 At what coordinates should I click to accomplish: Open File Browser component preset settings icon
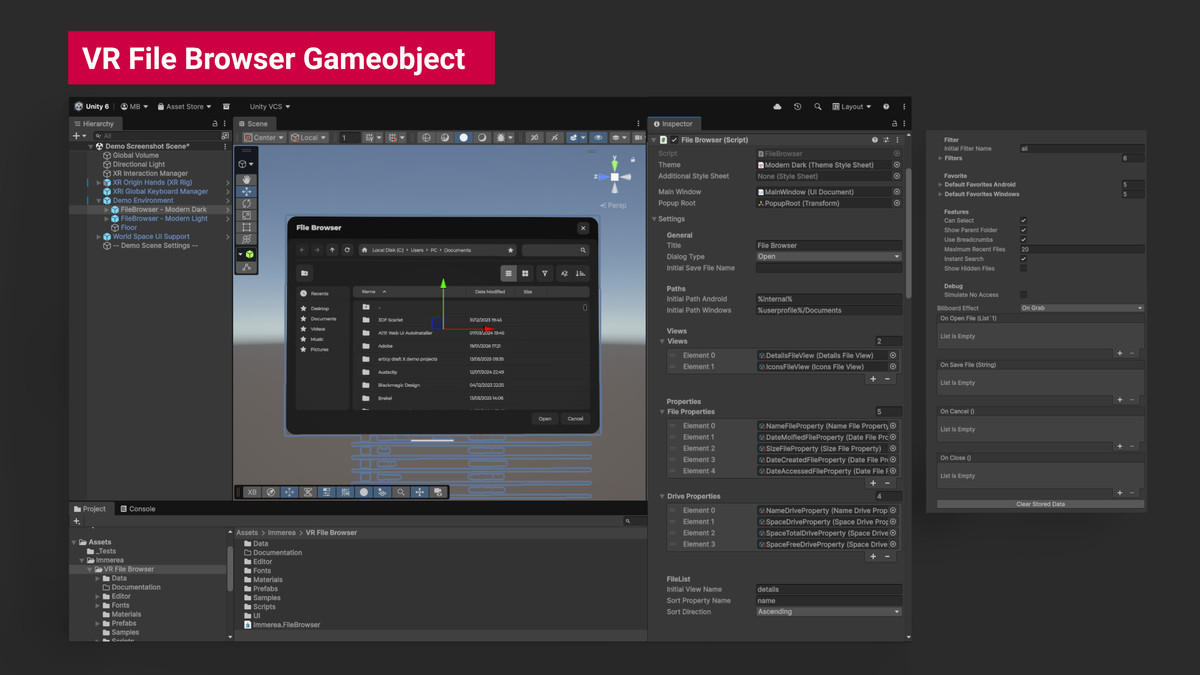[x=886, y=140]
